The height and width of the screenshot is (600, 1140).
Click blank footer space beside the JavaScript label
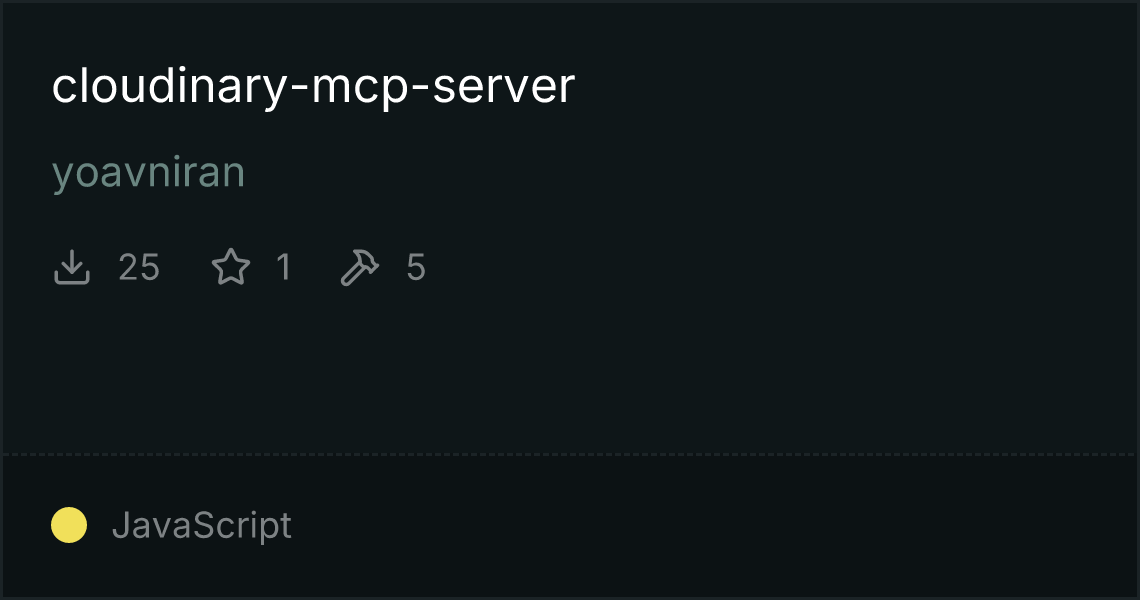712,527
